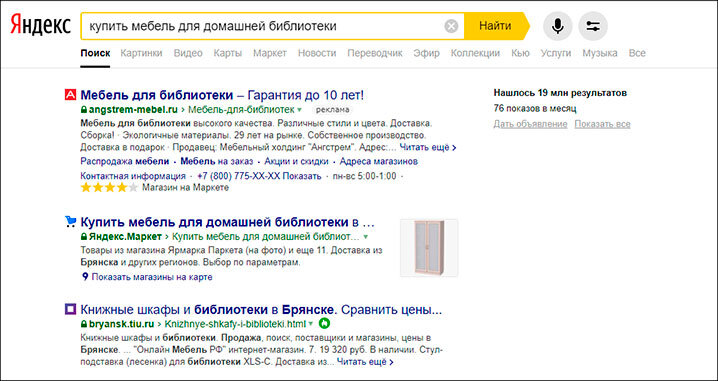Switch to the Видео tab

[188, 53]
